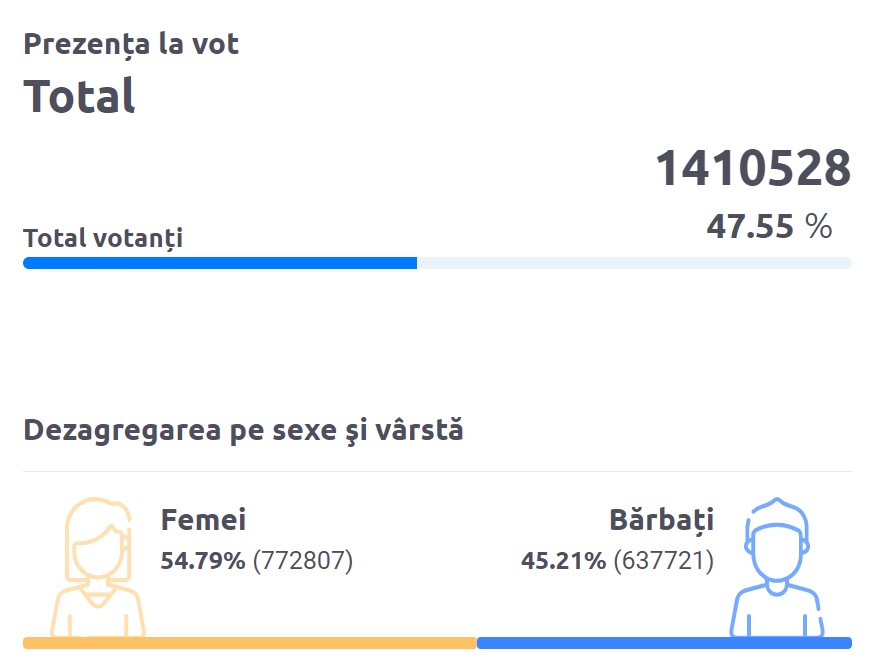Image resolution: width=874 pixels, height=666 pixels.
Task: Click the orange Femei share bar
Action: tap(250, 643)
